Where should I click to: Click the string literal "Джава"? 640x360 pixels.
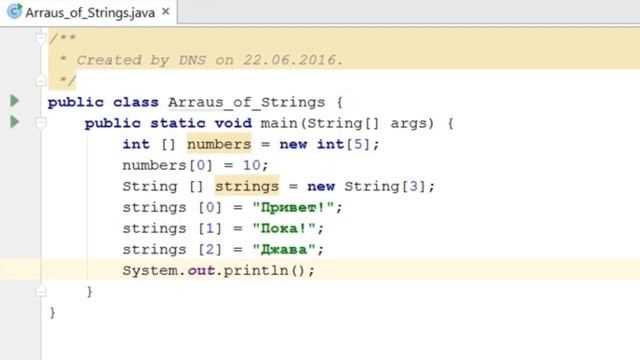284,249
